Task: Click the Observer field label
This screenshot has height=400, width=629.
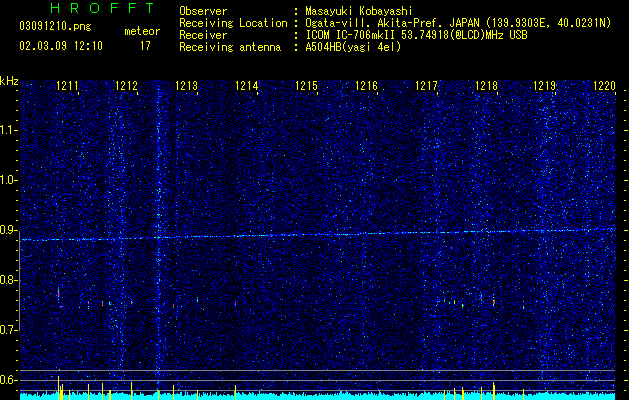Action: click(203, 11)
